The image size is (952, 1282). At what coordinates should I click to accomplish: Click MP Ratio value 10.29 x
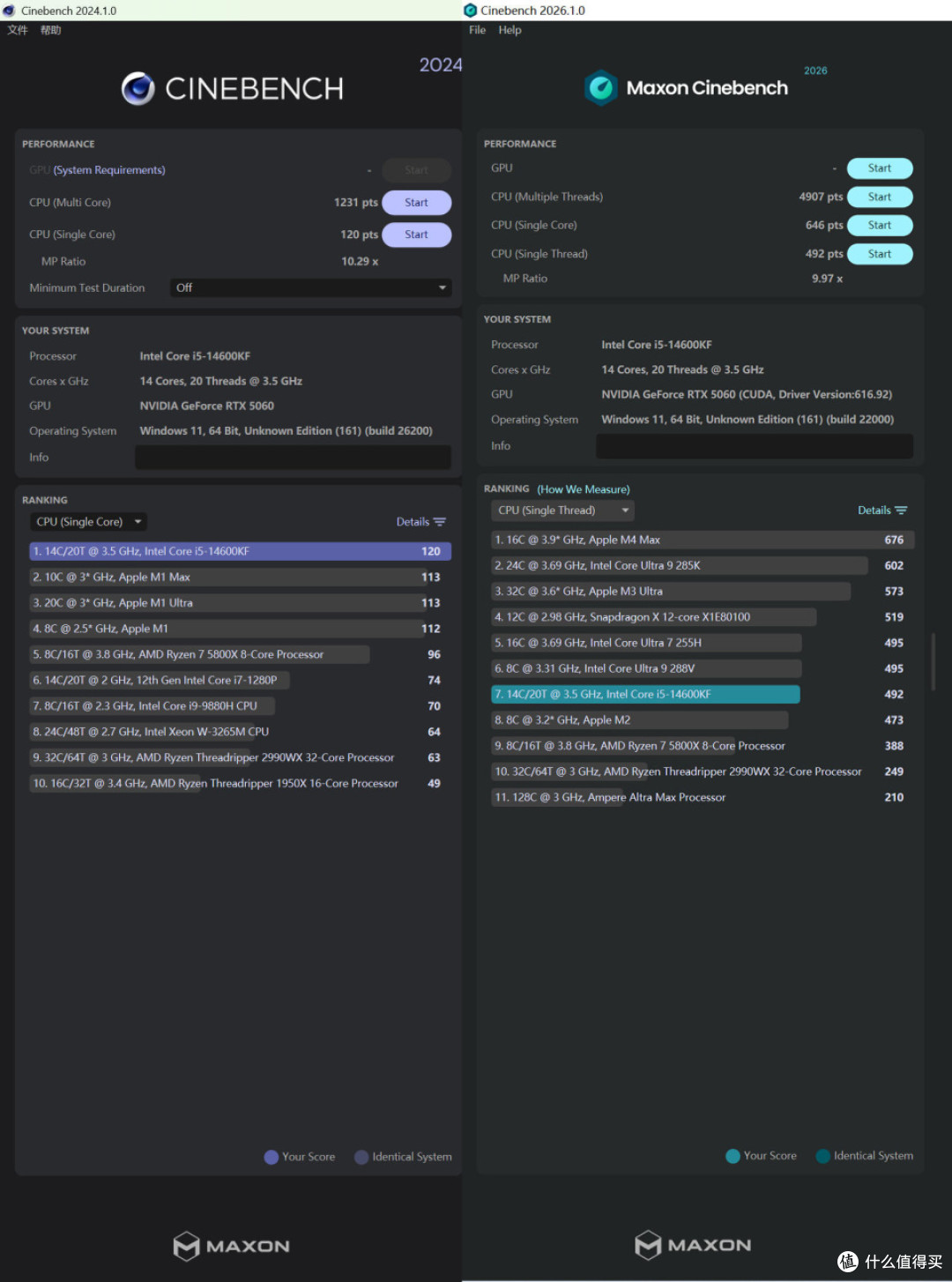(x=360, y=262)
